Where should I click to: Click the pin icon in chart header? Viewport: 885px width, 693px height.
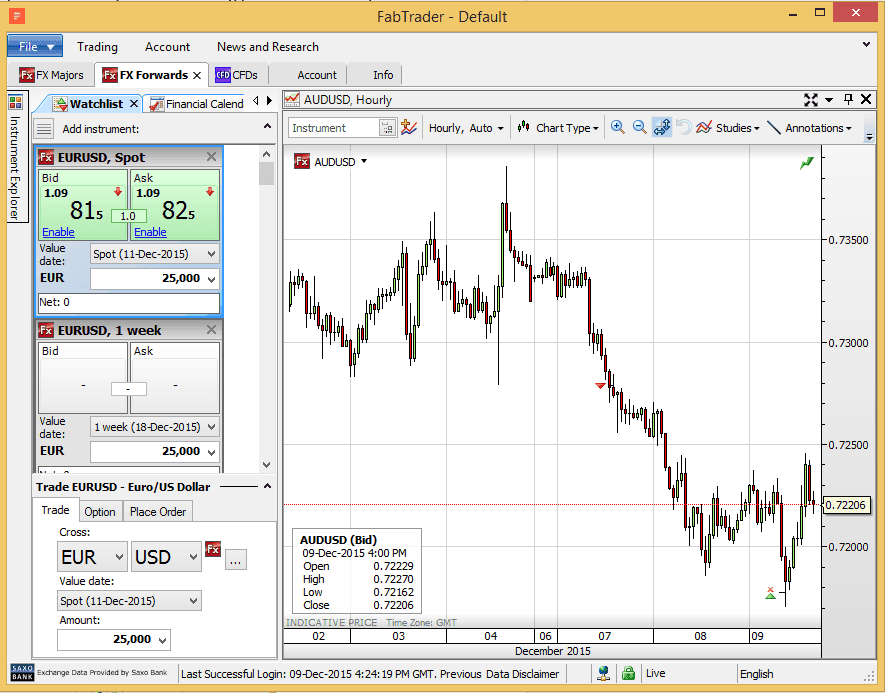coord(848,99)
